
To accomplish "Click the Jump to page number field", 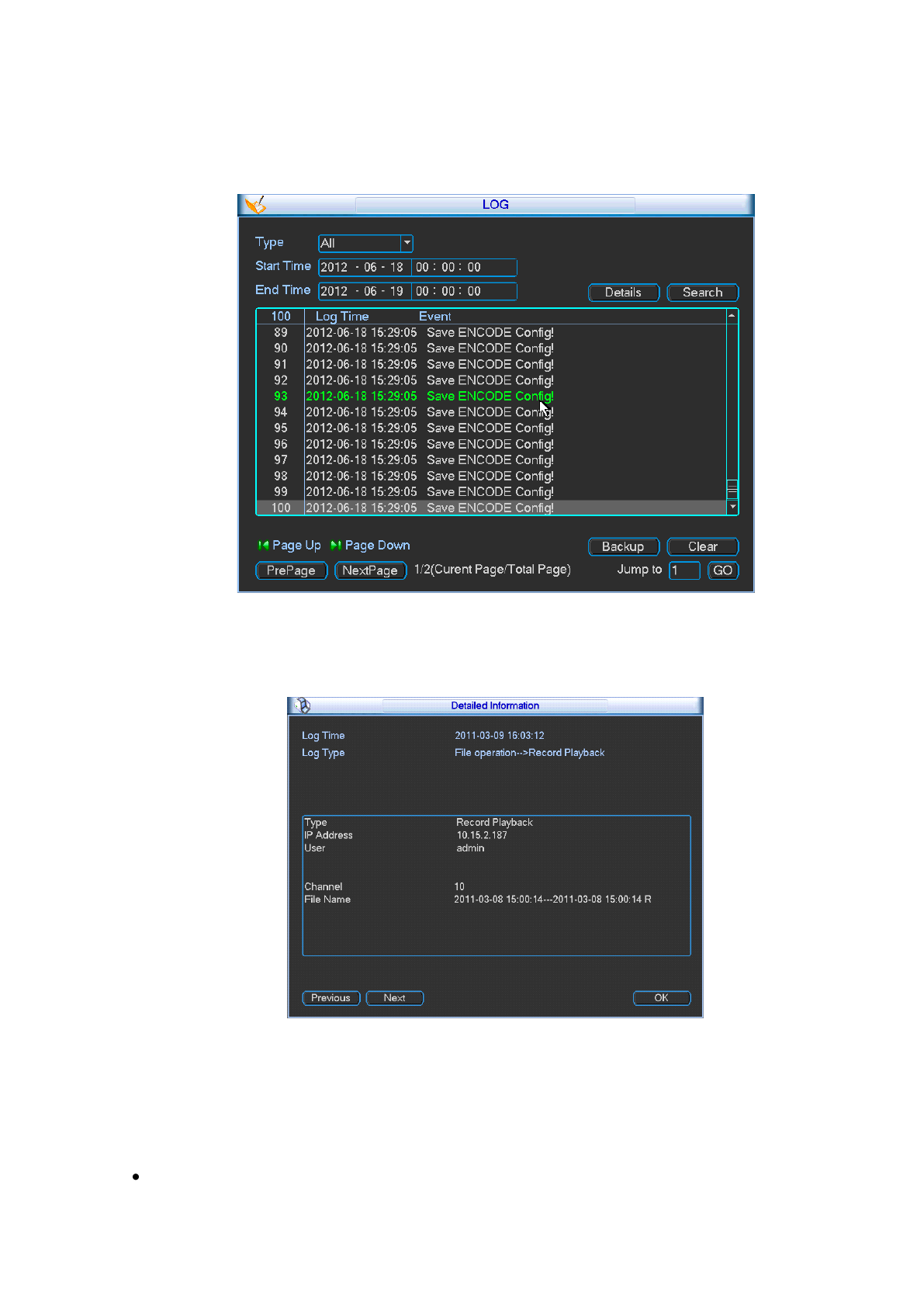I will (684, 570).
